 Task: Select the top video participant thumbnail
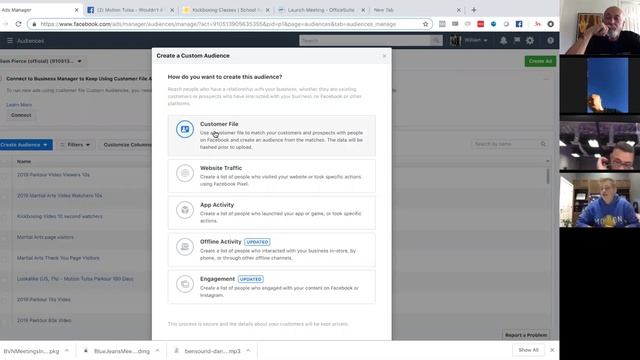pos(600,27)
